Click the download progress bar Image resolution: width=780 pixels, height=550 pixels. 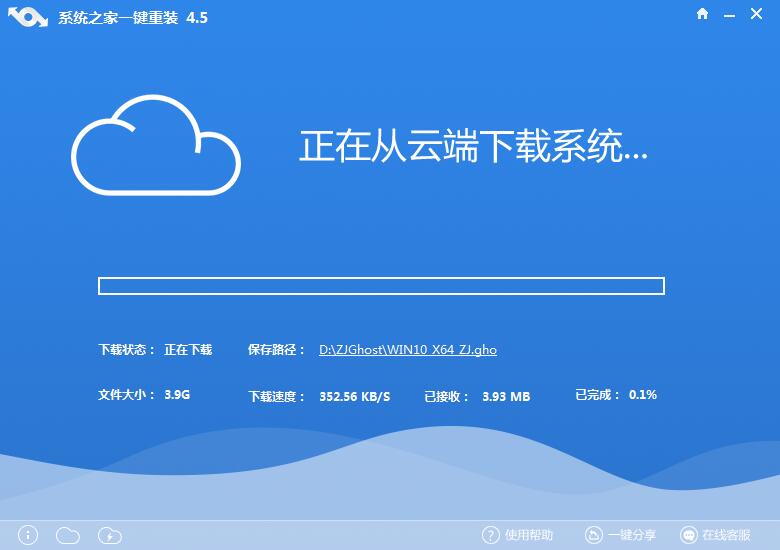(x=381, y=286)
